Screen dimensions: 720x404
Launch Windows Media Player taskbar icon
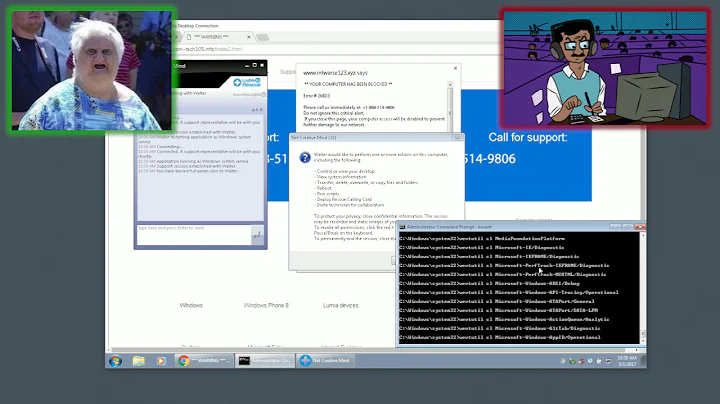coord(161,361)
